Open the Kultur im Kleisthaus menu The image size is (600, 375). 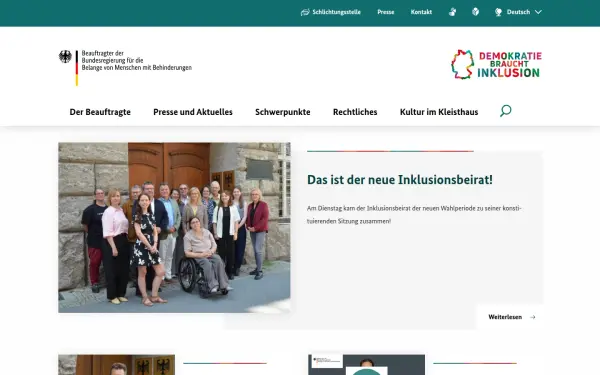(439, 112)
